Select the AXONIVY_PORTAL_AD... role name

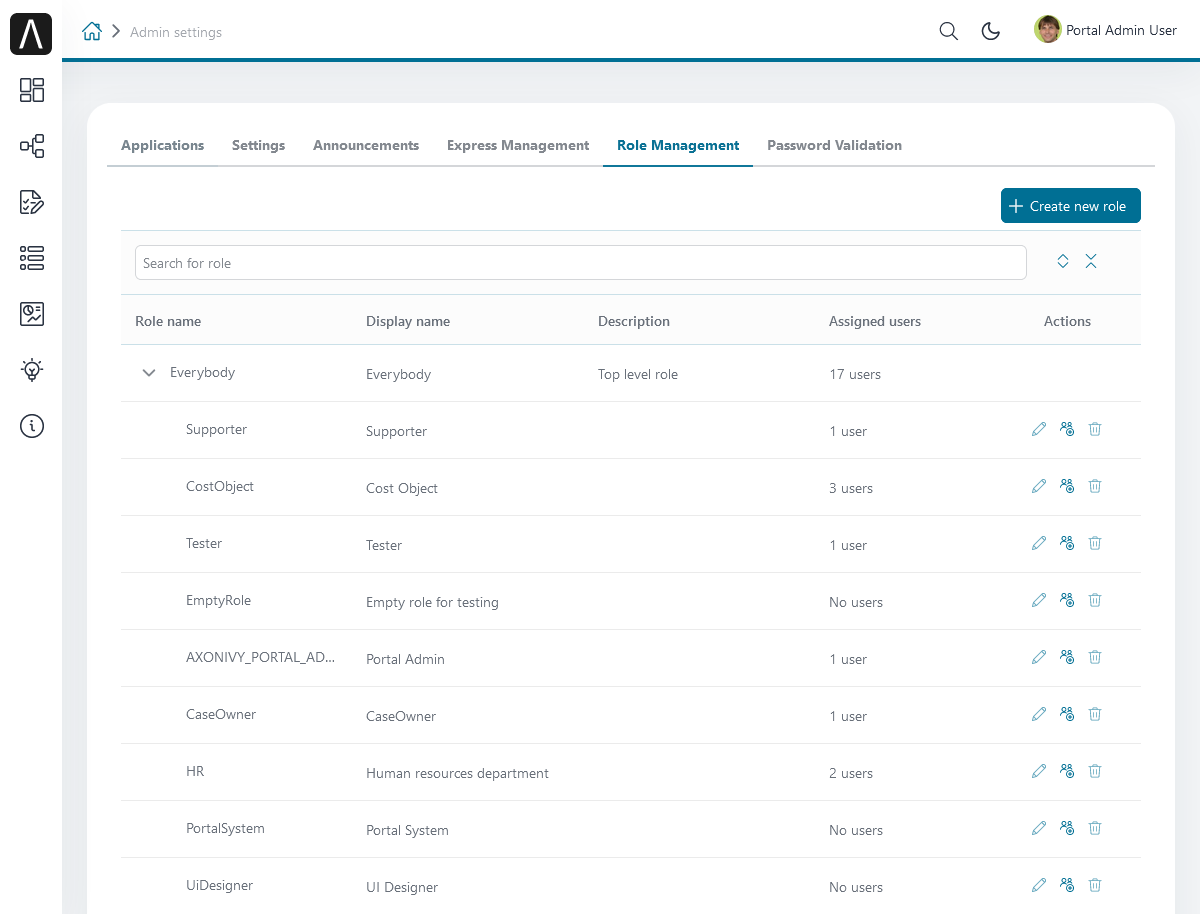pos(261,657)
